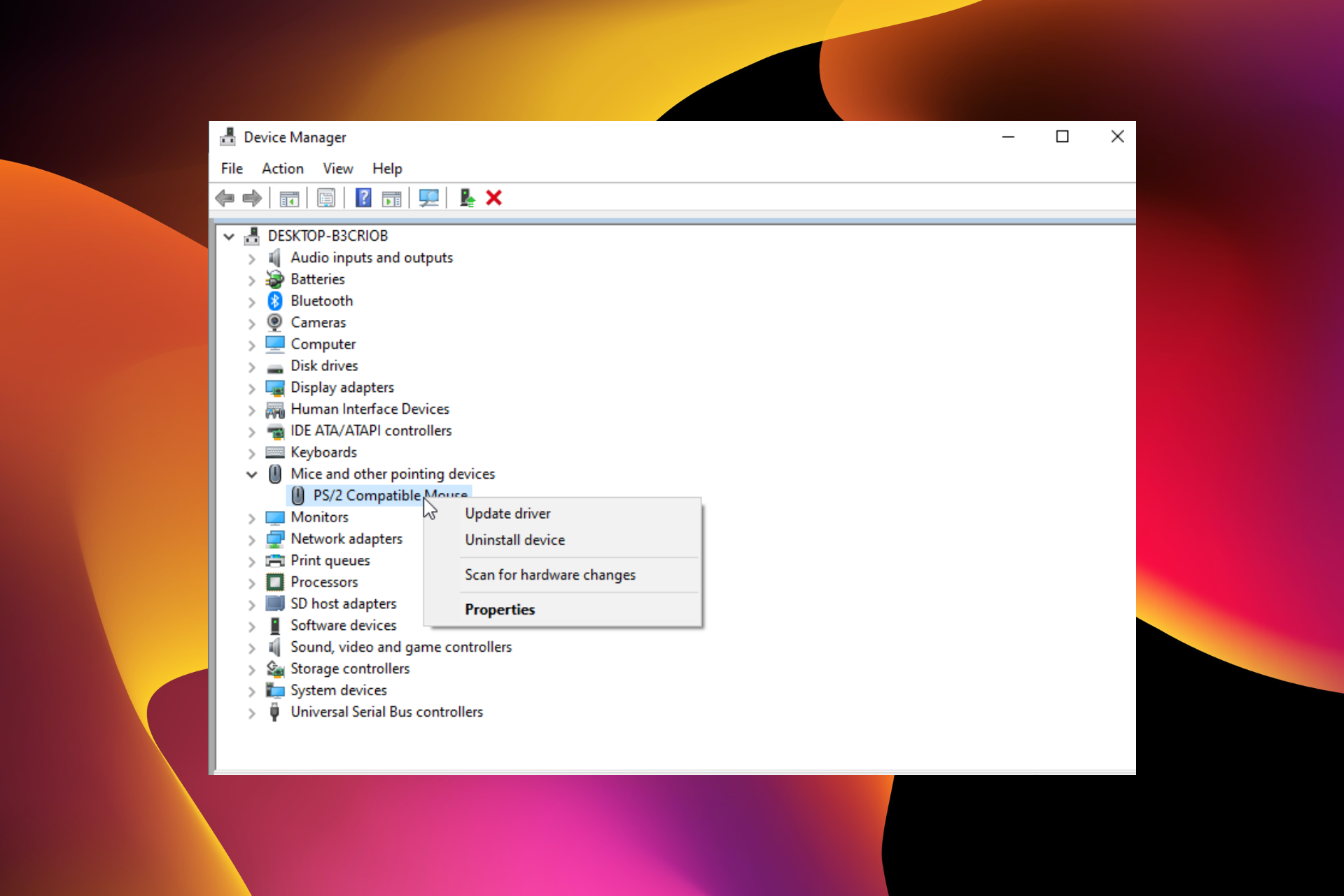Screen dimensions: 1344x896
Task: Click the show hidden devices icon
Action: coord(338,168)
